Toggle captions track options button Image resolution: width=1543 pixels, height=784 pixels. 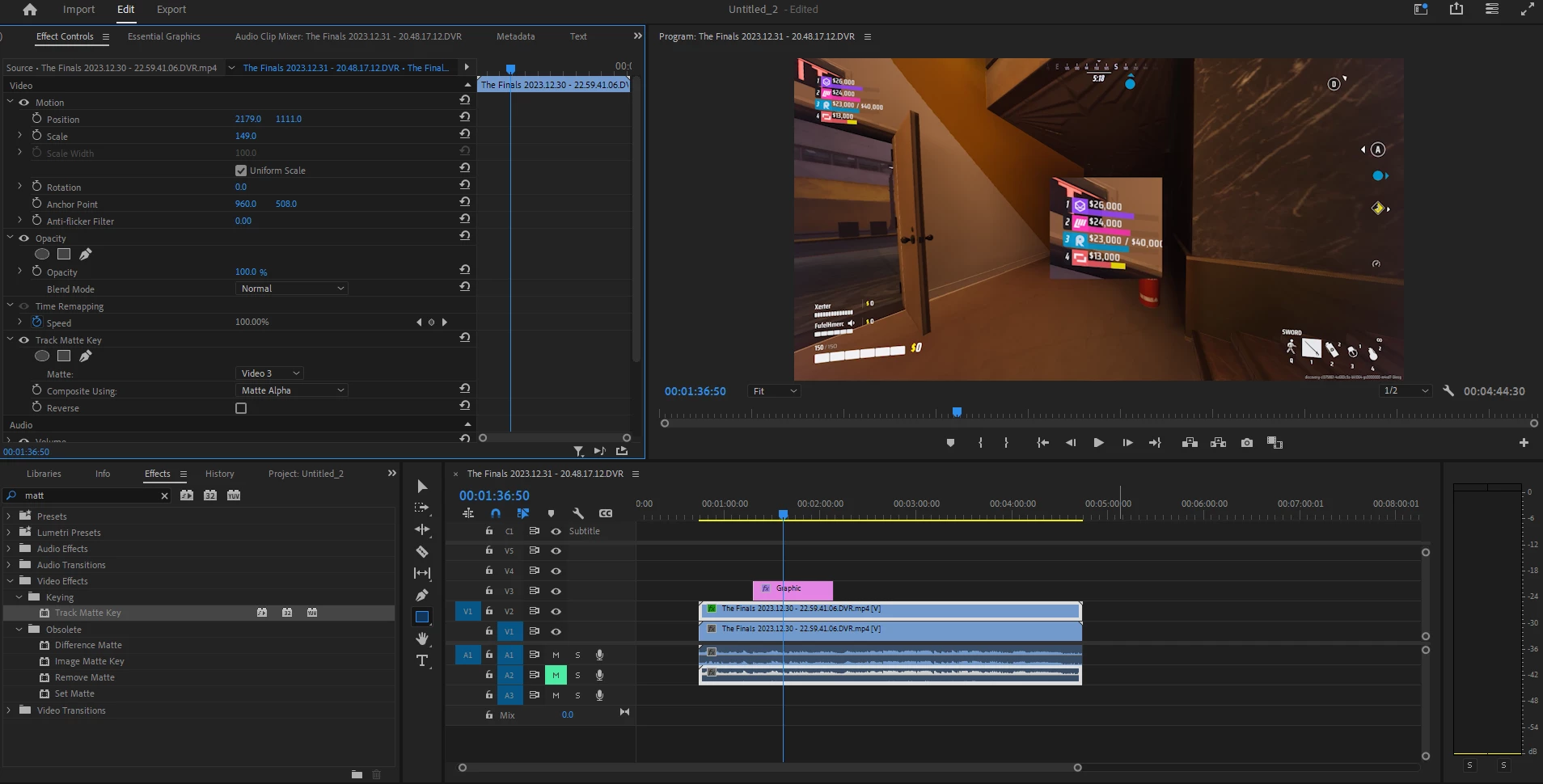(x=606, y=513)
